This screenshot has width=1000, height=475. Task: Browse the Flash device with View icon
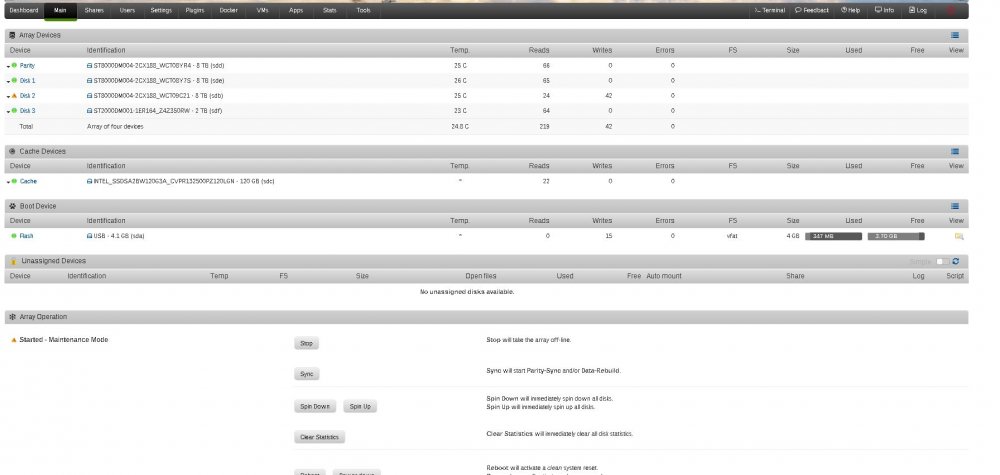coord(959,237)
